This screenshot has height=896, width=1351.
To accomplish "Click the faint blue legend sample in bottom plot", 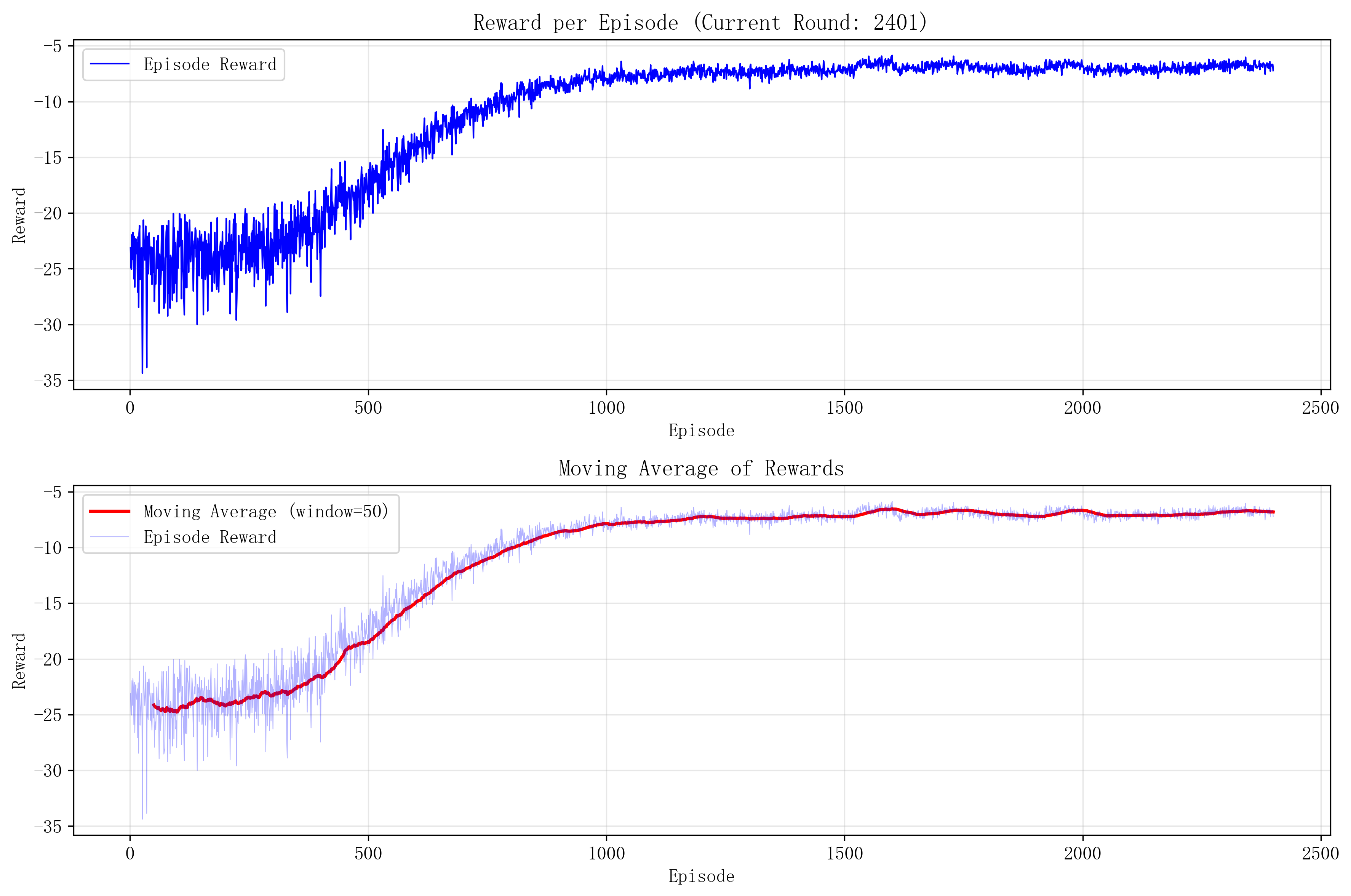I will point(110,537).
